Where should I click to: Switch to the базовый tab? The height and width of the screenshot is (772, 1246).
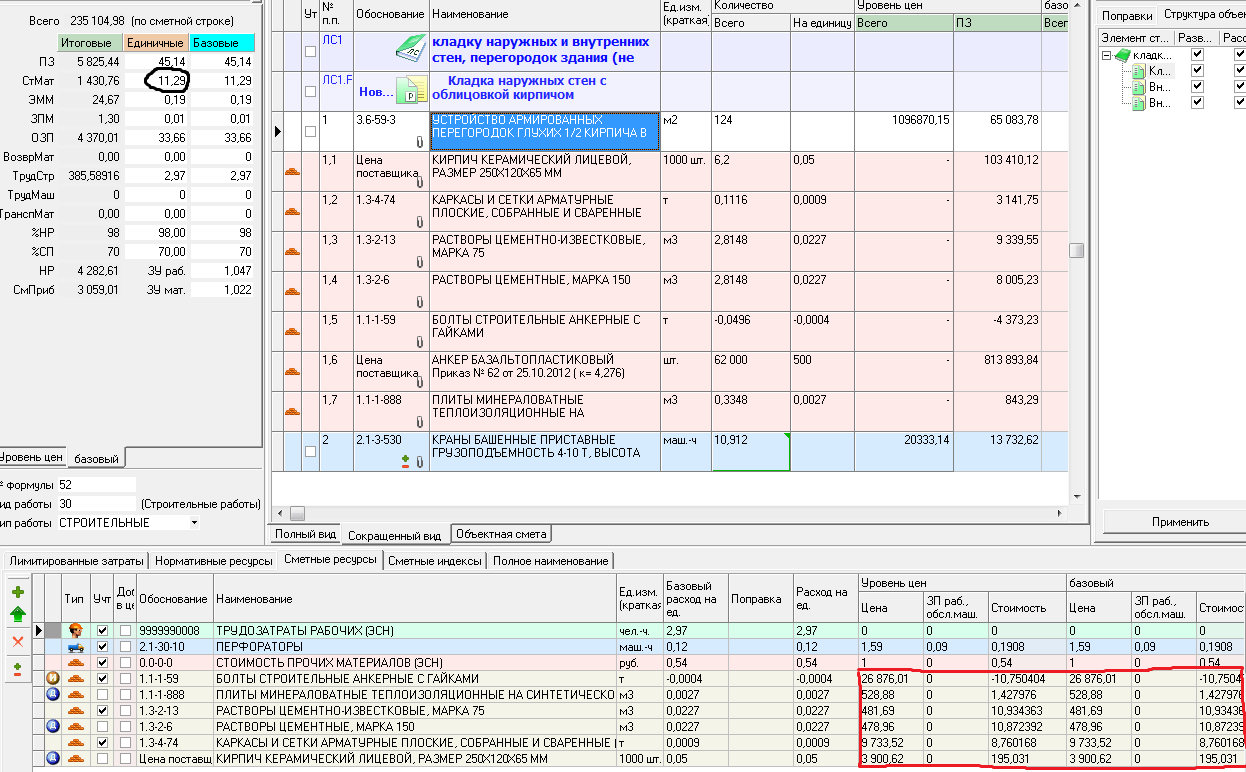tap(97, 459)
